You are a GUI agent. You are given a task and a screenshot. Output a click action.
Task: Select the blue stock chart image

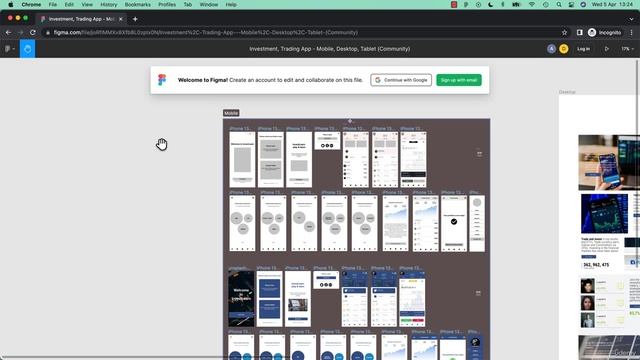[x=604, y=214]
